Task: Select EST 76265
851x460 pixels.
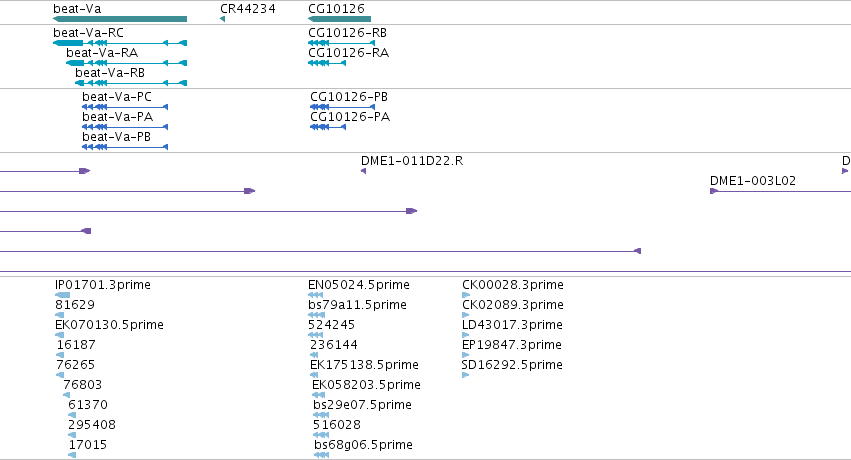Action: (60, 375)
